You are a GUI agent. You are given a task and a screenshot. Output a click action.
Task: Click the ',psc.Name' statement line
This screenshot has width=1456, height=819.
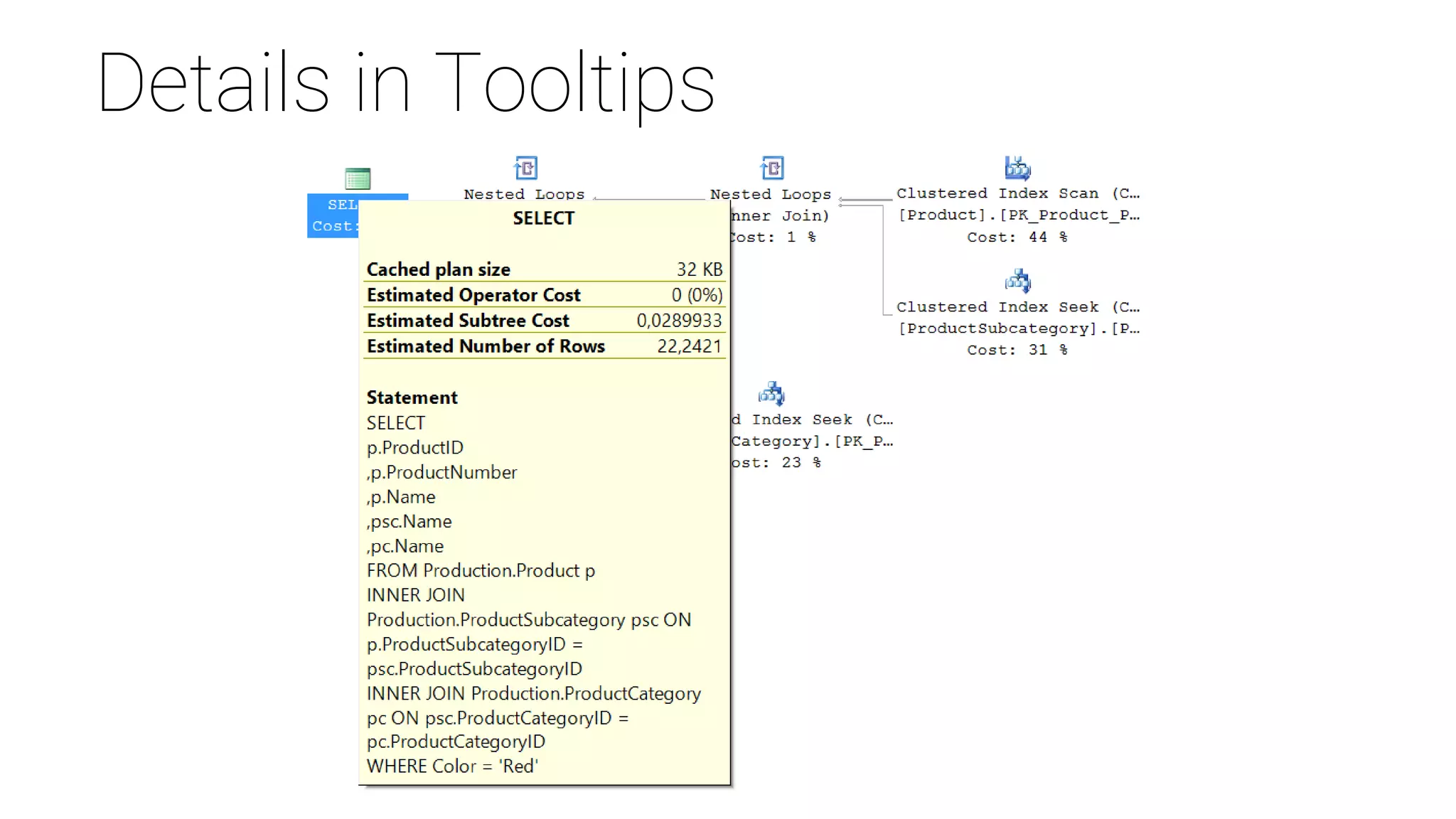(409, 522)
